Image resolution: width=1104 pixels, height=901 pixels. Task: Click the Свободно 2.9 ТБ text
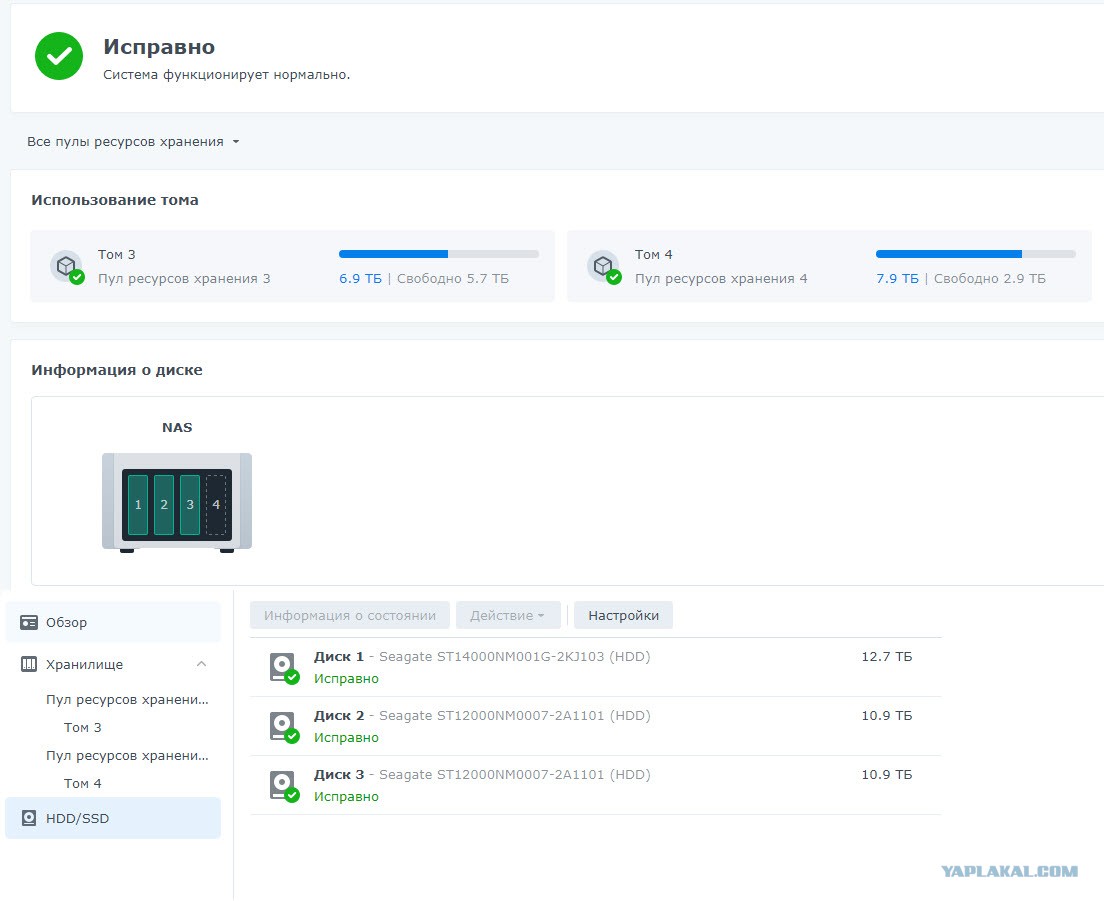pyautogui.click(x=990, y=279)
